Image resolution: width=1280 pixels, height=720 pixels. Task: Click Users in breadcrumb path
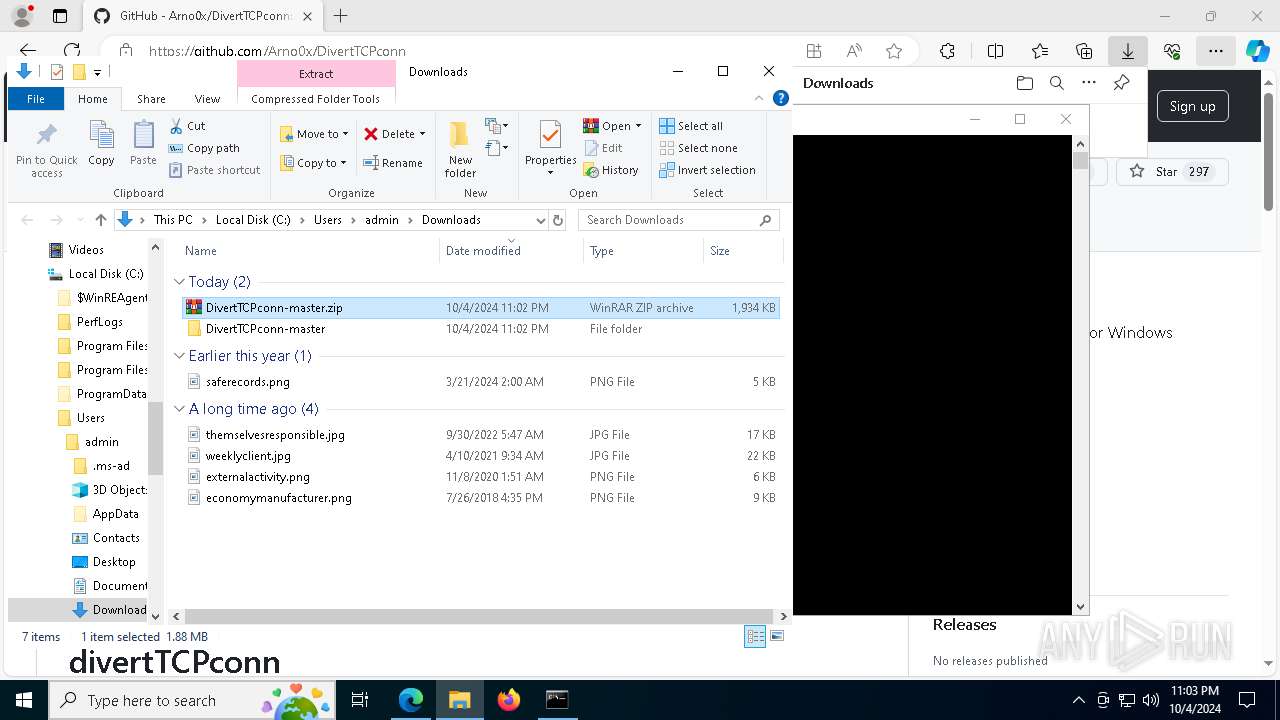(x=328, y=220)
